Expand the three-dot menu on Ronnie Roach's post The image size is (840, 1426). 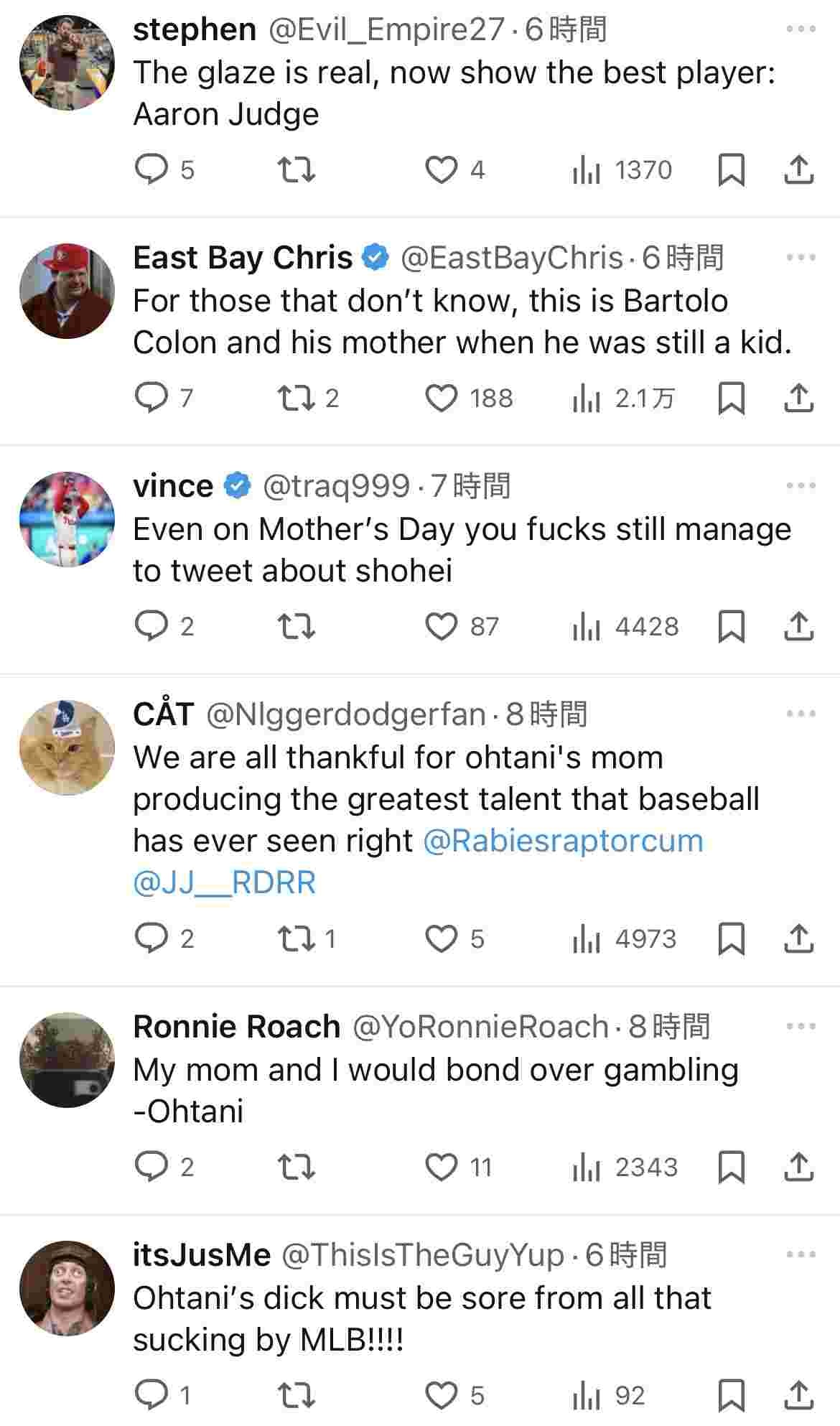801,1027
